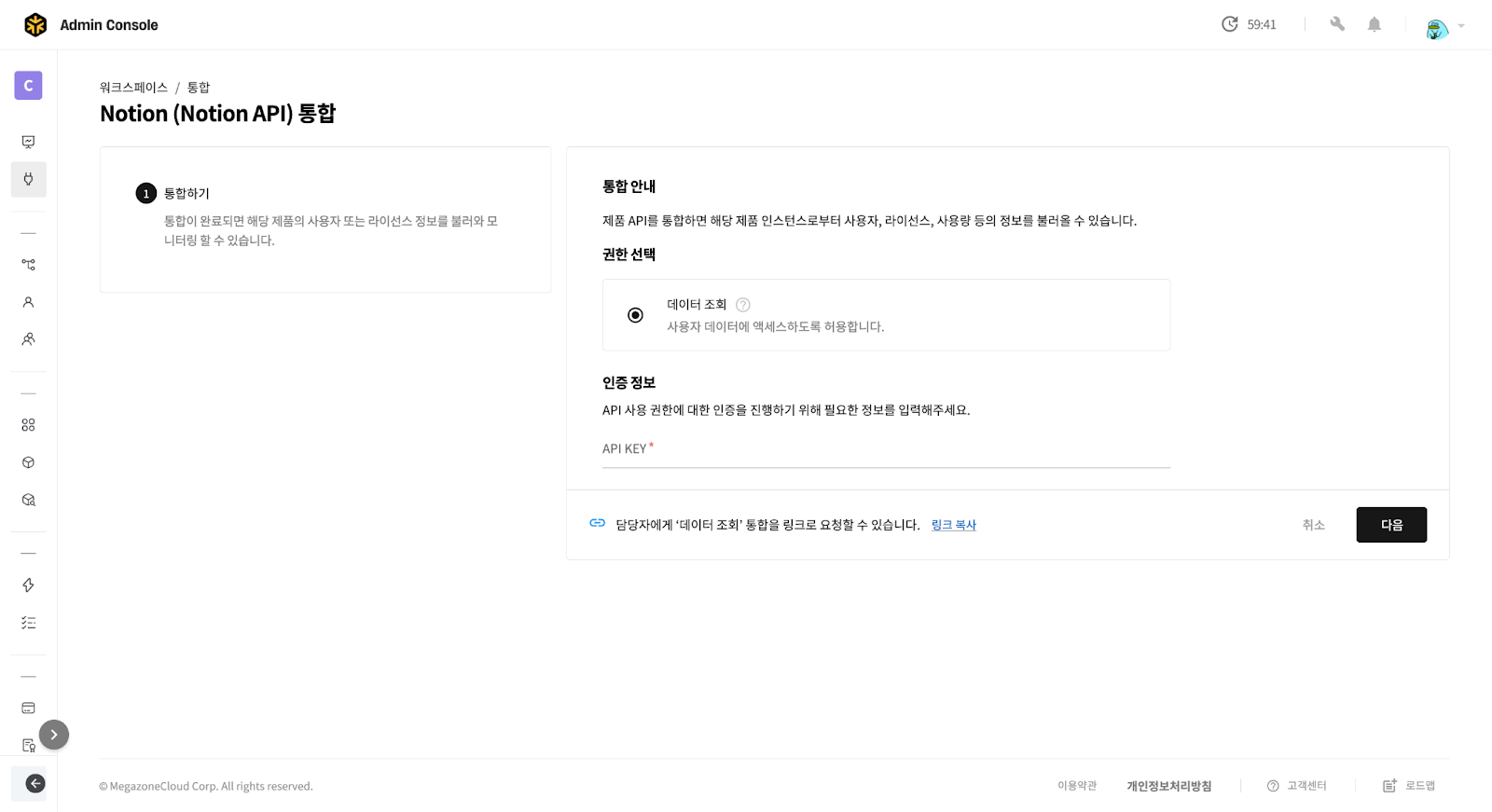Click the help icon beside 데이터 조회
This screenshot has width=1492, height=812.
pos(743,305)
